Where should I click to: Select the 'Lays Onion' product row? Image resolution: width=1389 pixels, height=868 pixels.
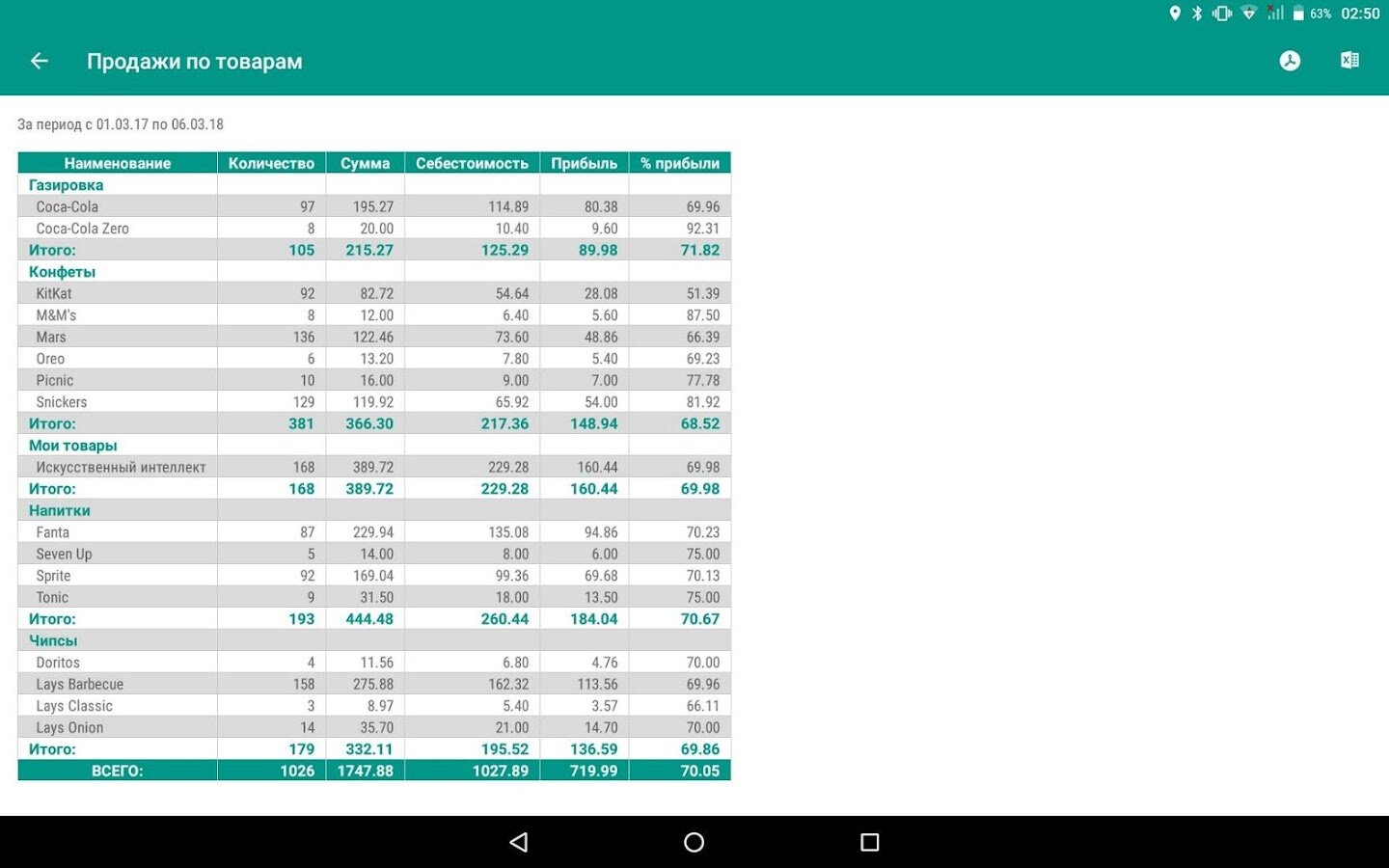click(x=374, y=727)
